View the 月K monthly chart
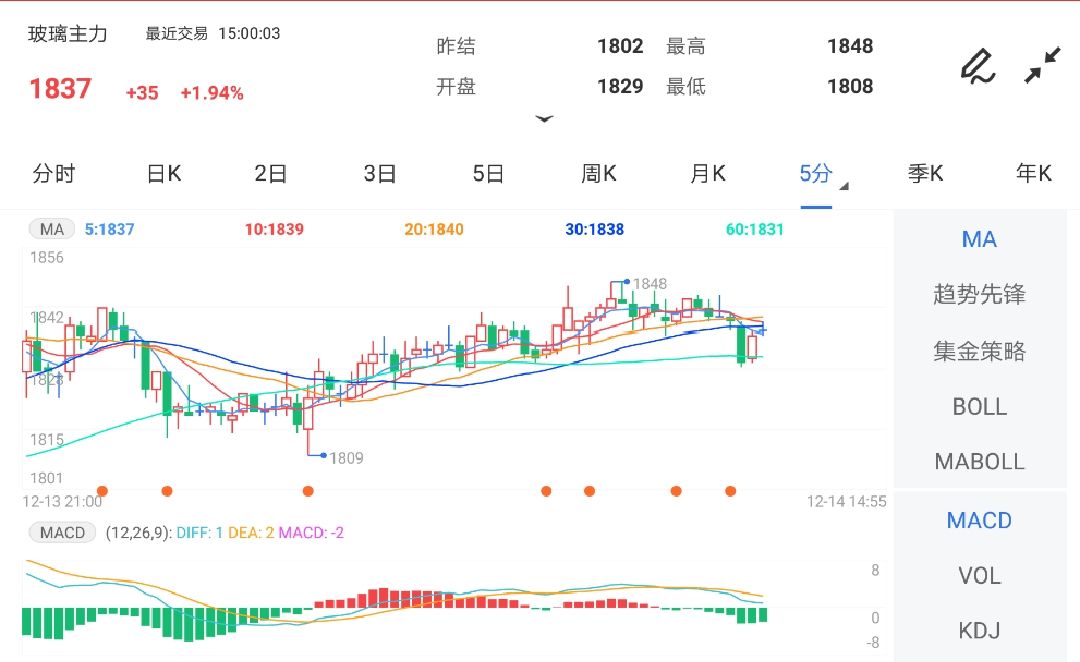Image resolution: width=1080 pixels, height=662 pixels. [x=707, y=173]
